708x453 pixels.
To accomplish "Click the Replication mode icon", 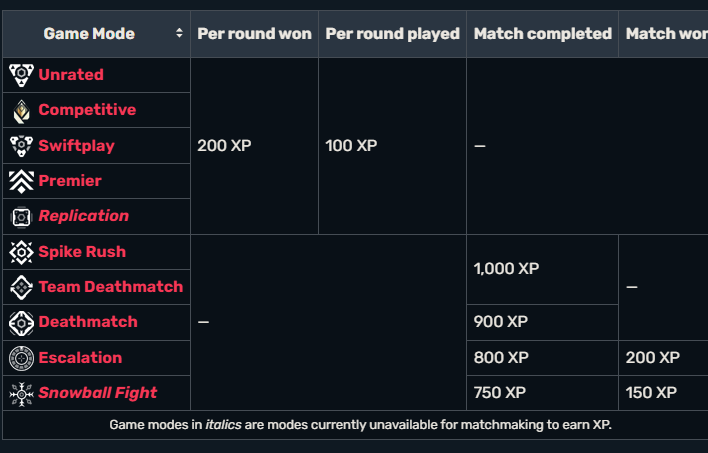I will point(21,217).
